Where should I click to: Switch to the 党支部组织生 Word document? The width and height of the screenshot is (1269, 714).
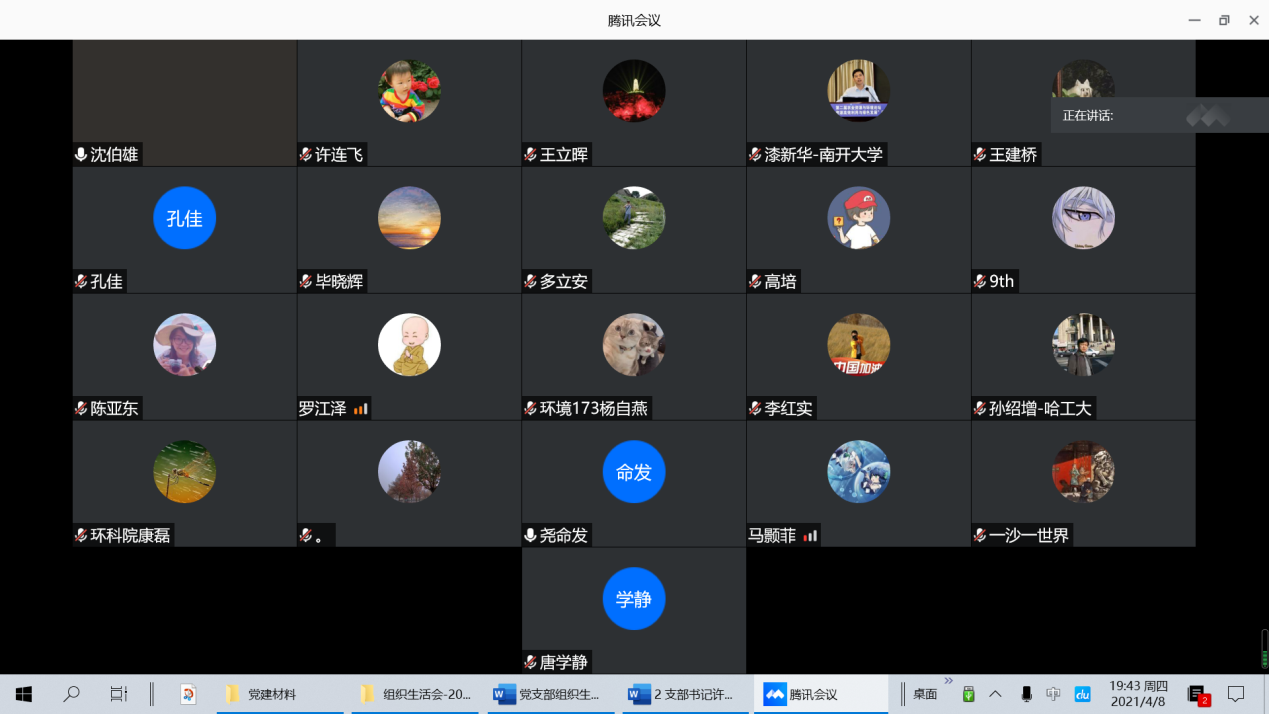[x=548, y=694]
